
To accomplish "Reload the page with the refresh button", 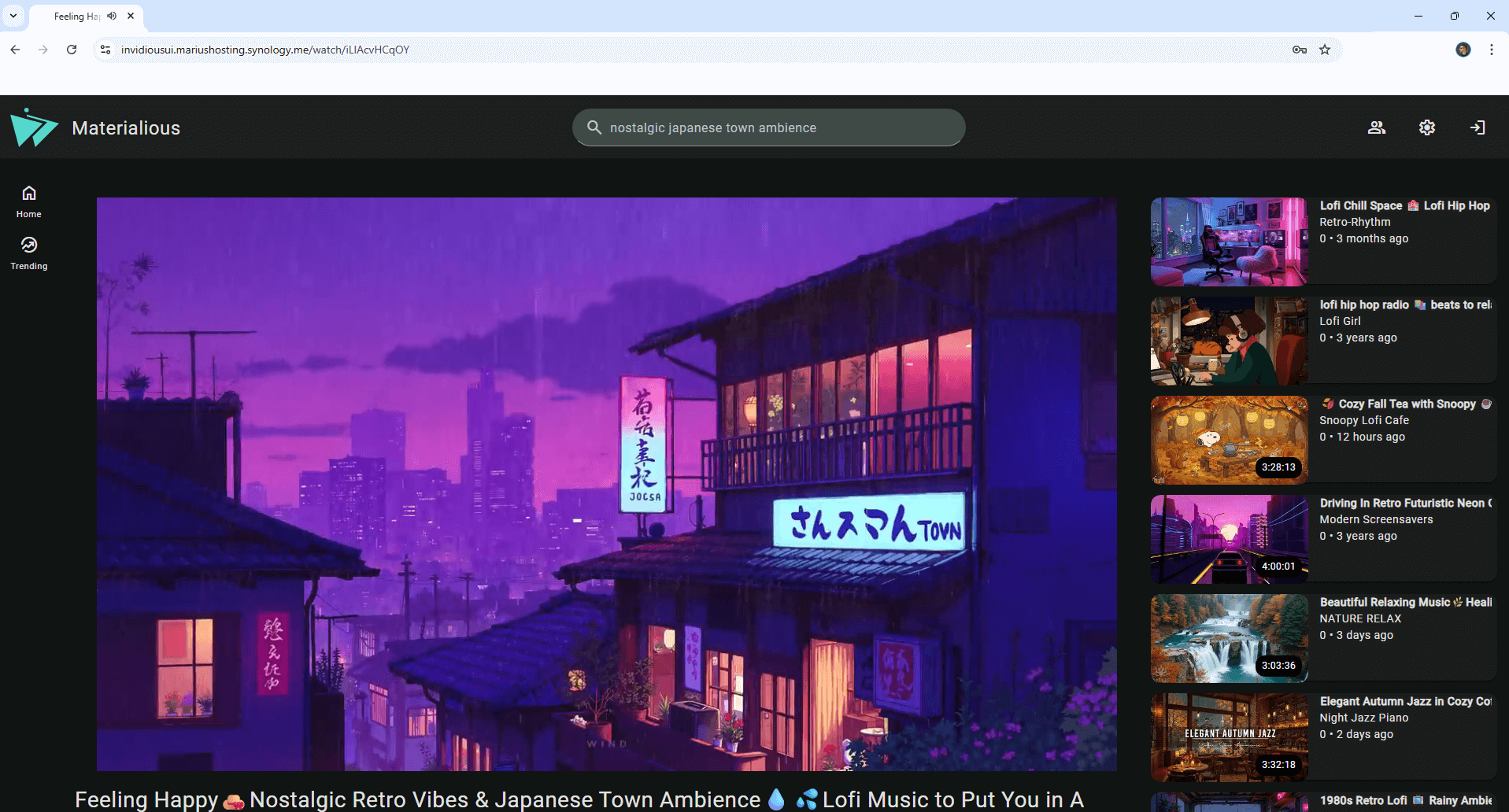I will [x=72, y=50].
